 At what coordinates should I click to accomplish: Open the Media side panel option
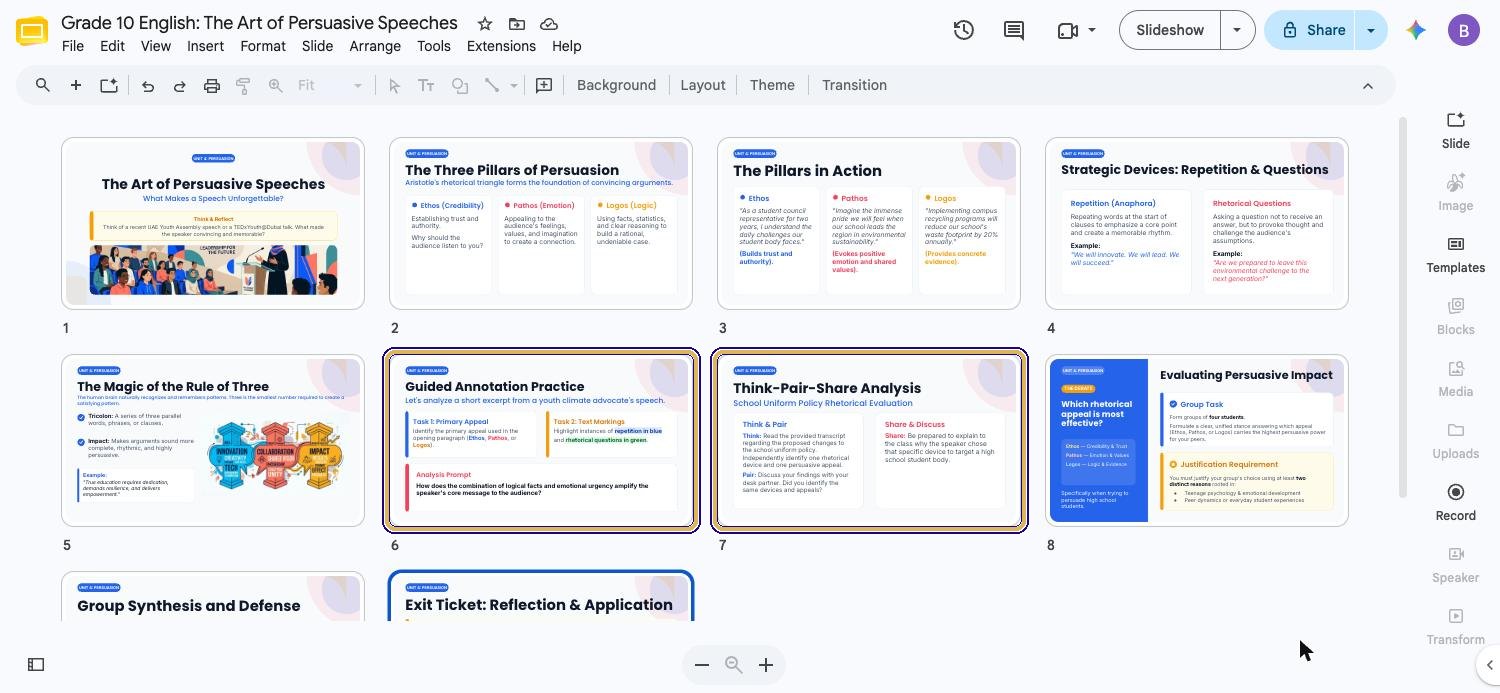coord(1456,378)
